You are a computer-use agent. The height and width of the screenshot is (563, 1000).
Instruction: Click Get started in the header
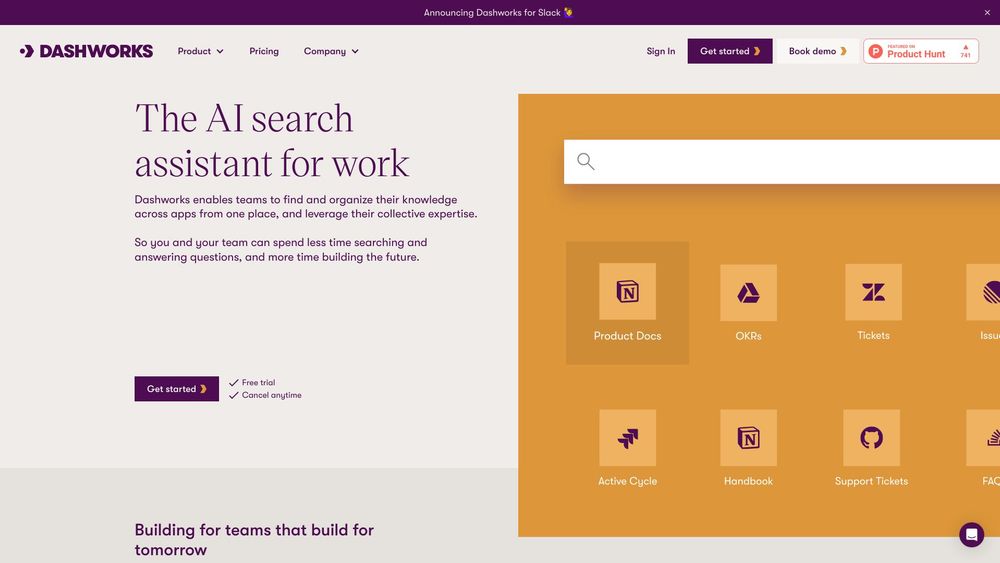click(730, 51)
